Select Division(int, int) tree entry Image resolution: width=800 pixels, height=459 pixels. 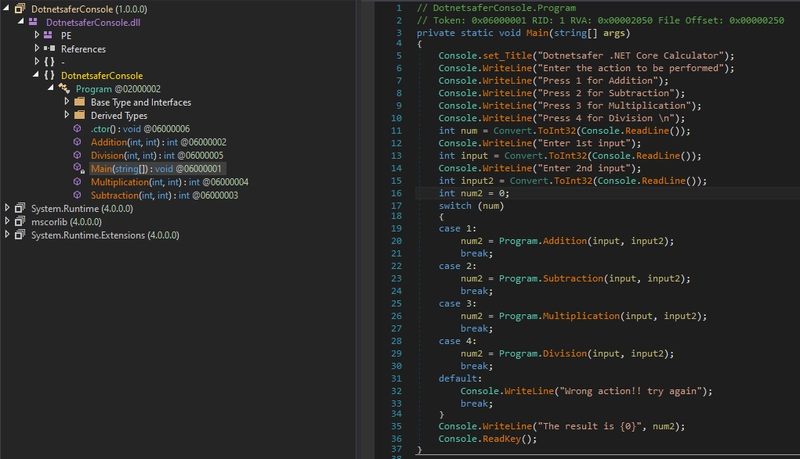point(157,156)
